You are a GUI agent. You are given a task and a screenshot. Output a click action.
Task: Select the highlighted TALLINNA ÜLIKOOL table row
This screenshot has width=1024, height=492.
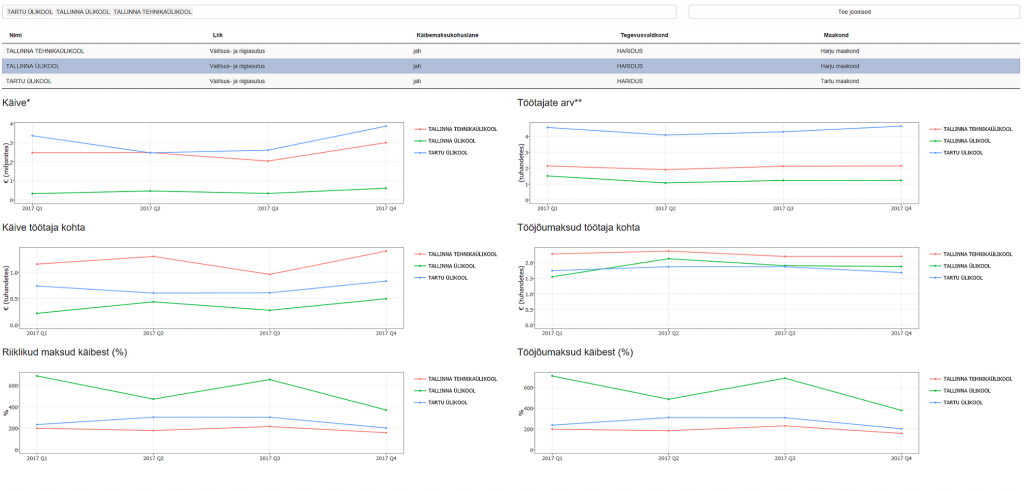pyautogui.click(x=511, y=66)
